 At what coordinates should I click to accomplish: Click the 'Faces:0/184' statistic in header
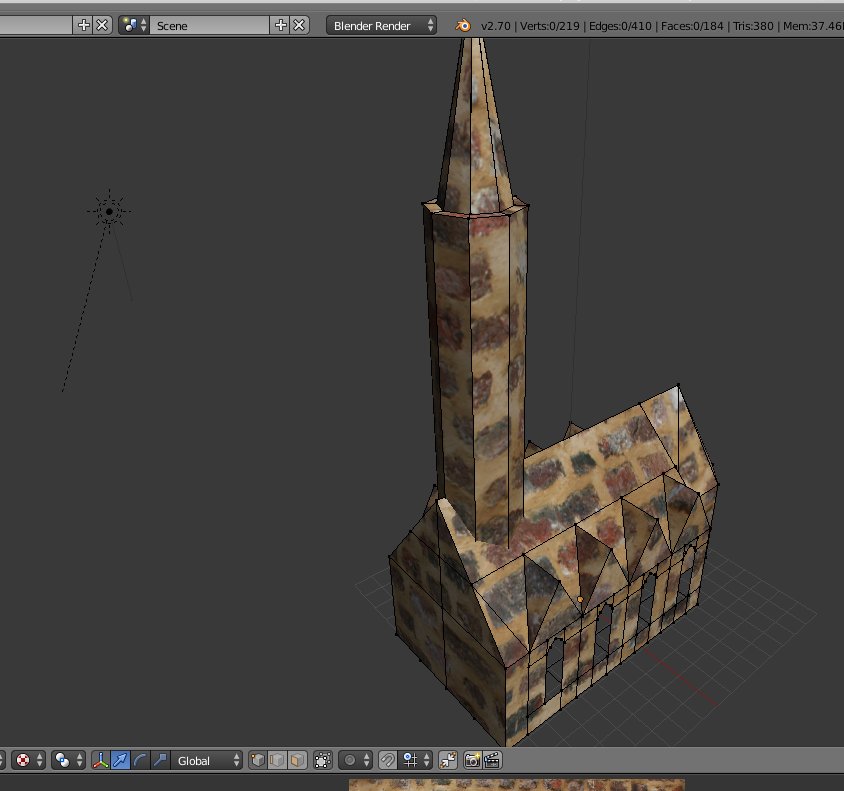pos(692,26)
